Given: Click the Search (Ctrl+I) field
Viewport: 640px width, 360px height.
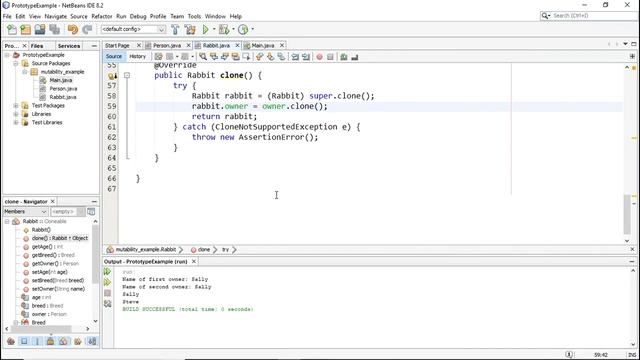Looking at the screenshot, I should (x=589, y=16).
